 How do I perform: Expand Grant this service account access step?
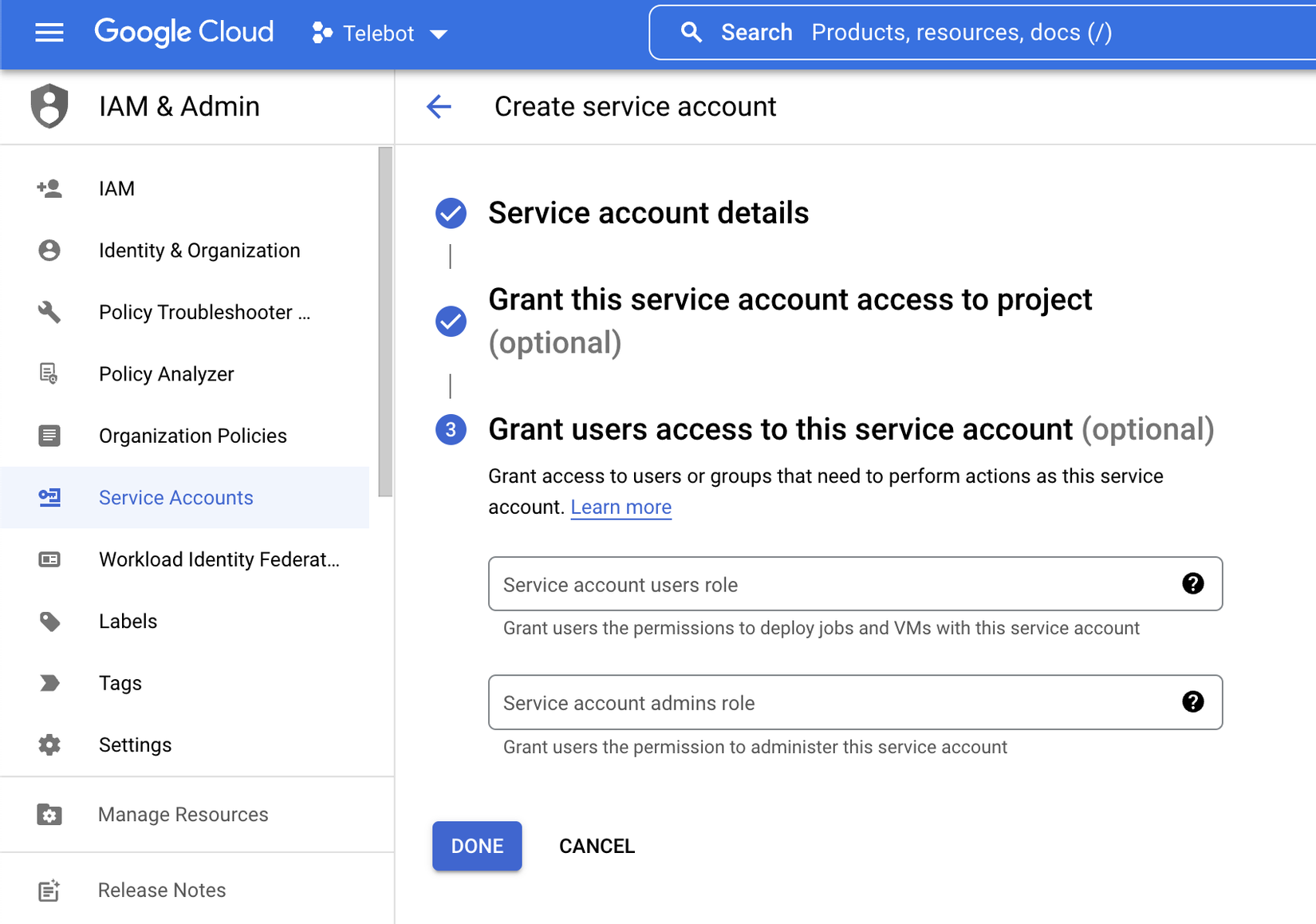790,300
